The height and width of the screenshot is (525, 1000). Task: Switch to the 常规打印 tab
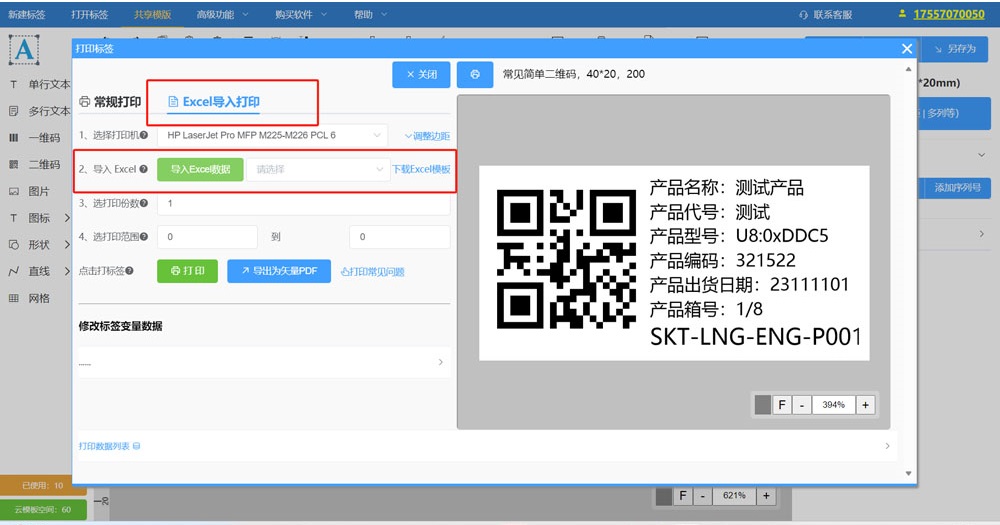tap(110, 102)
